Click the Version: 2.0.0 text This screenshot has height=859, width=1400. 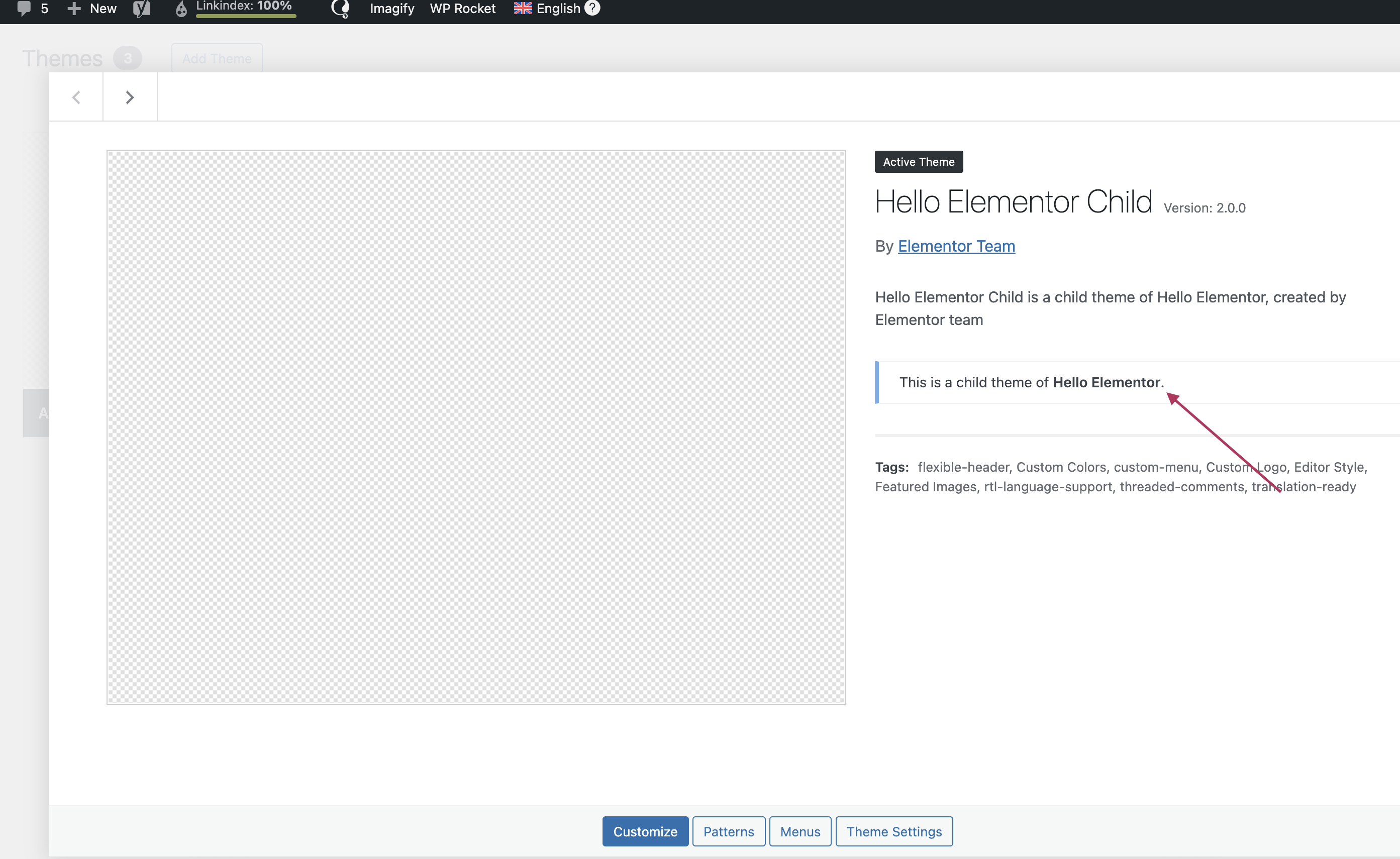[1205, 208]
